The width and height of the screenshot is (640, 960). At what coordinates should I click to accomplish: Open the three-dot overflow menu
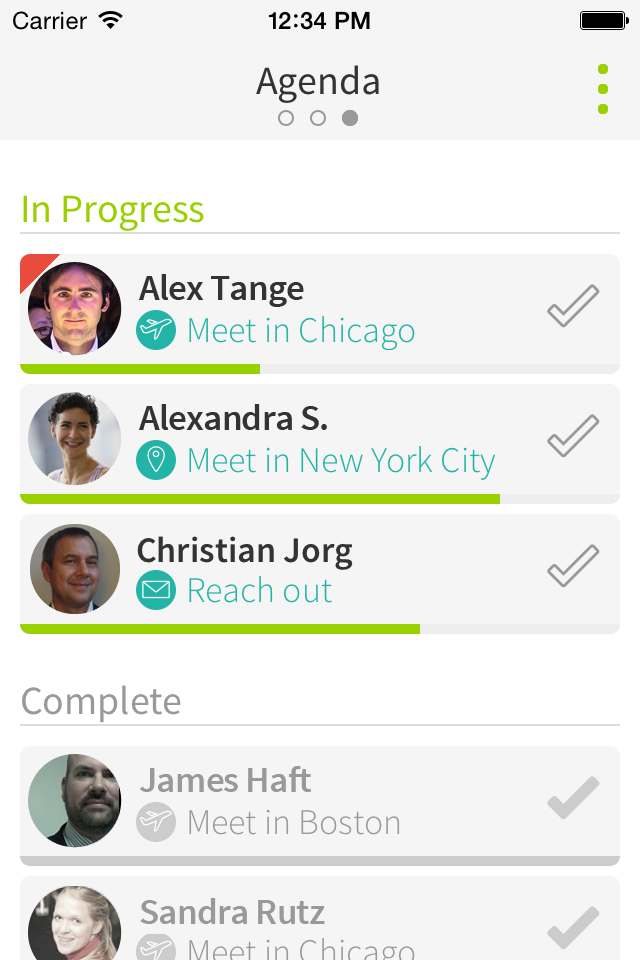603,89
